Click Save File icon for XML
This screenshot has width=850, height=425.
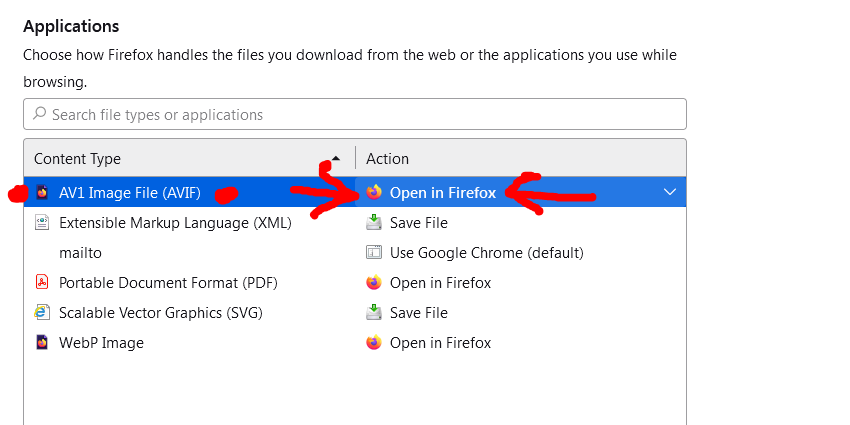(374, 222)
